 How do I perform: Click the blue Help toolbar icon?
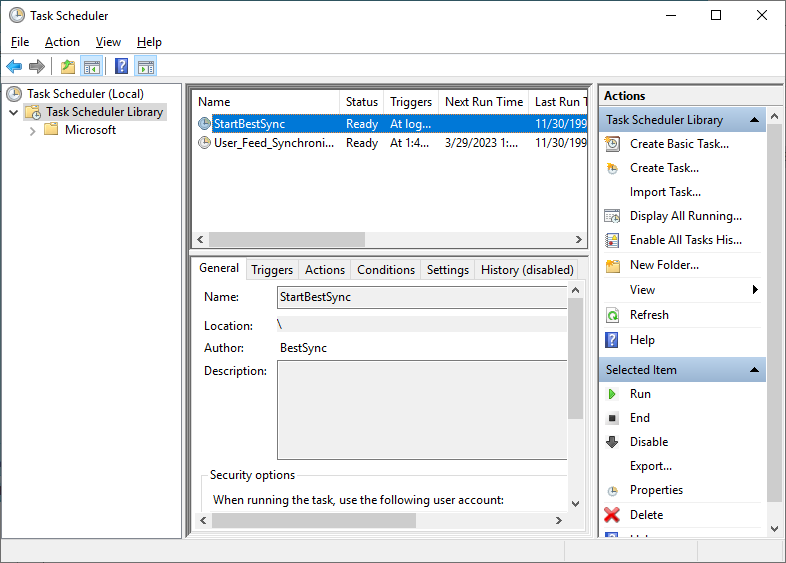(121, 66)
